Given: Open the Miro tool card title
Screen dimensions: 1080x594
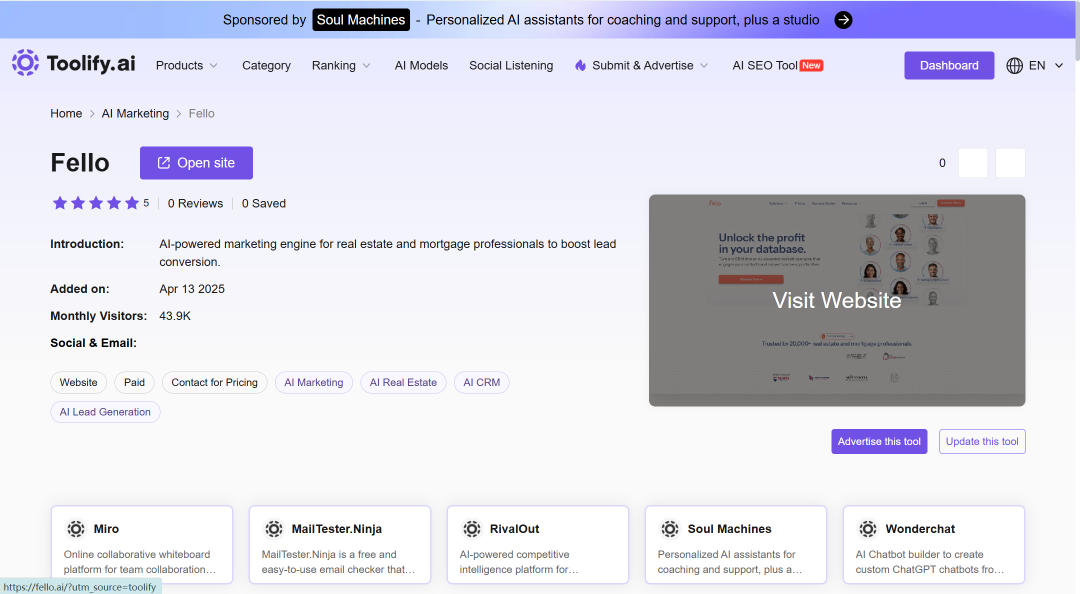Looking at the screenshot, I should click(x=106, y=529).
